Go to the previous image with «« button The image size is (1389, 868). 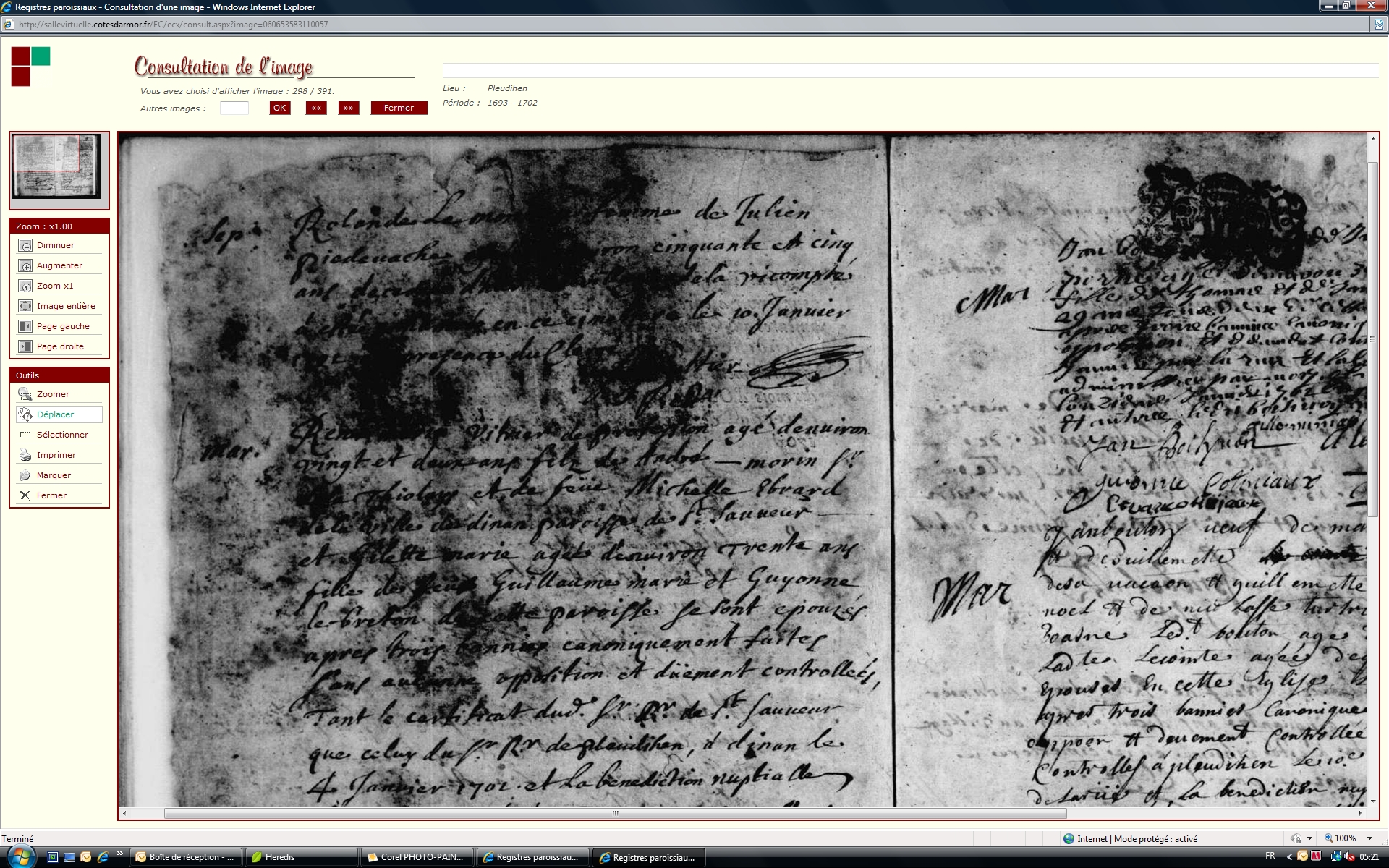(316, 109)
